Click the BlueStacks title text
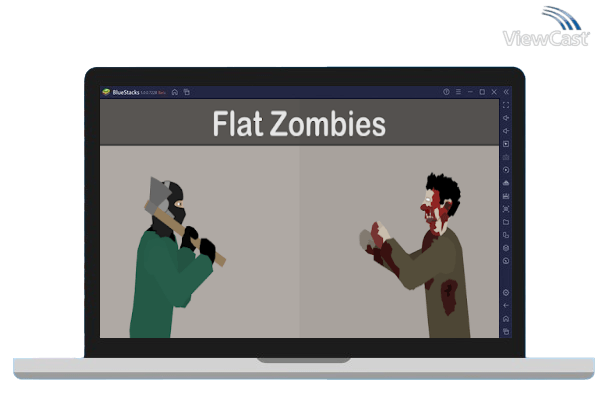 [x=126, y=93]
